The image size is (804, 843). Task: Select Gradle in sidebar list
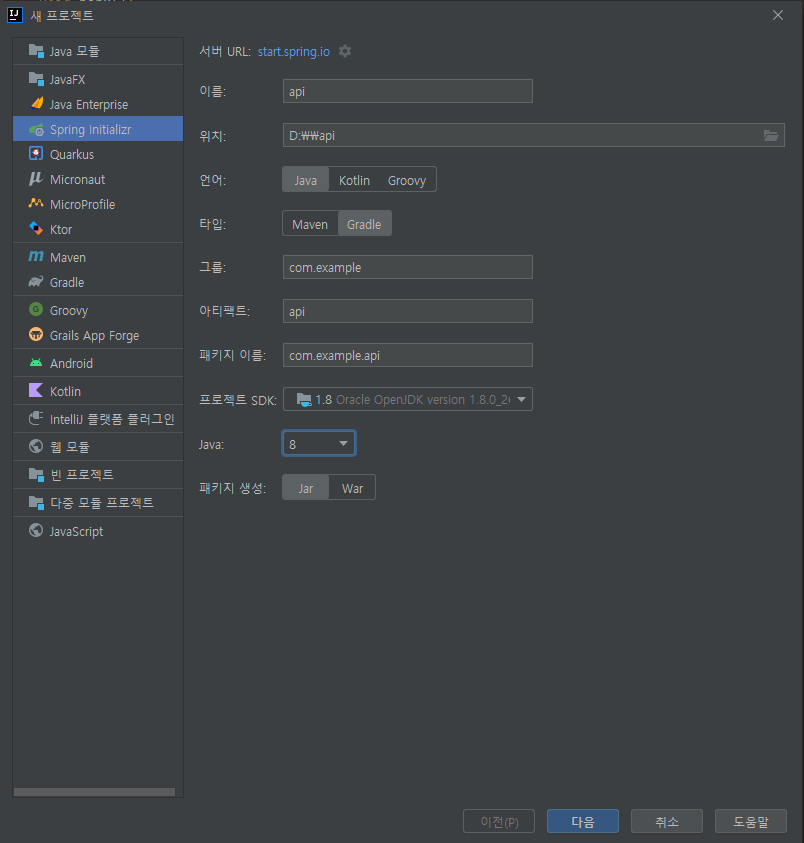(98, 282)
